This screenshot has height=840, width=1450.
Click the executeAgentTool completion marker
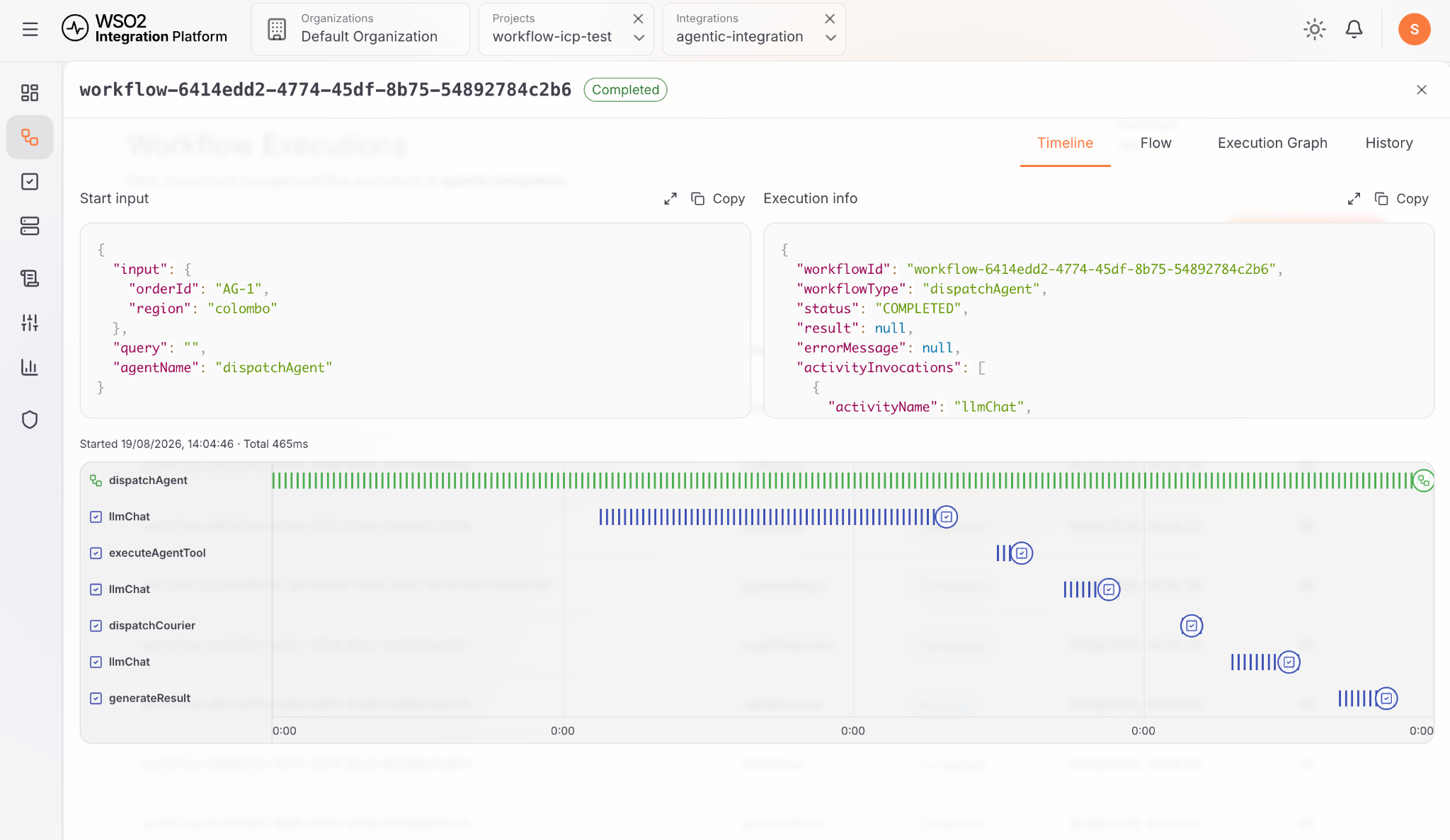click(x=1022, y=553)
